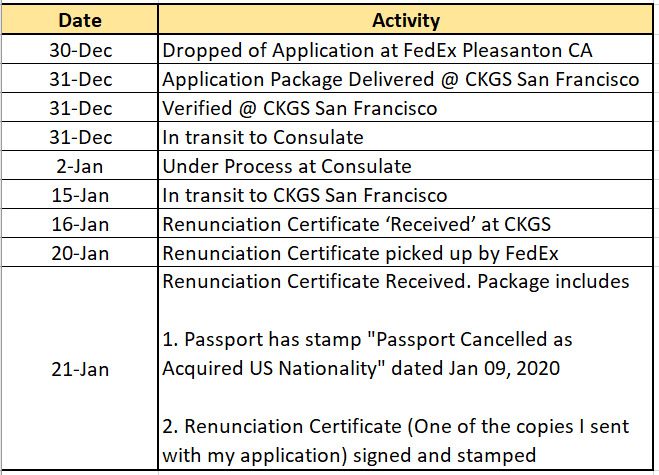The image size is (659, 475).
Task: Select the 21-Jan date cell
Action: pyautogui.click(x=80, y=368)
